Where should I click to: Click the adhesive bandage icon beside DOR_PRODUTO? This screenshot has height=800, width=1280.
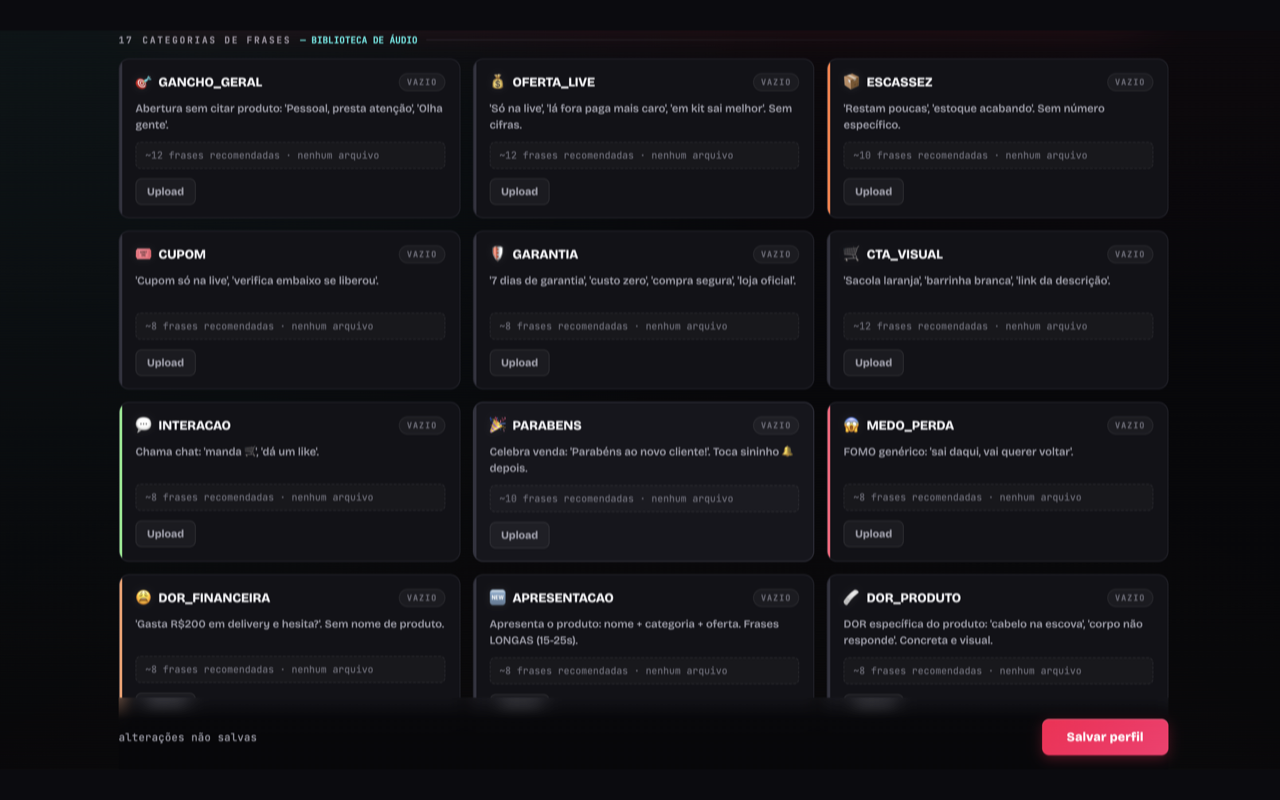coord(851,597)
